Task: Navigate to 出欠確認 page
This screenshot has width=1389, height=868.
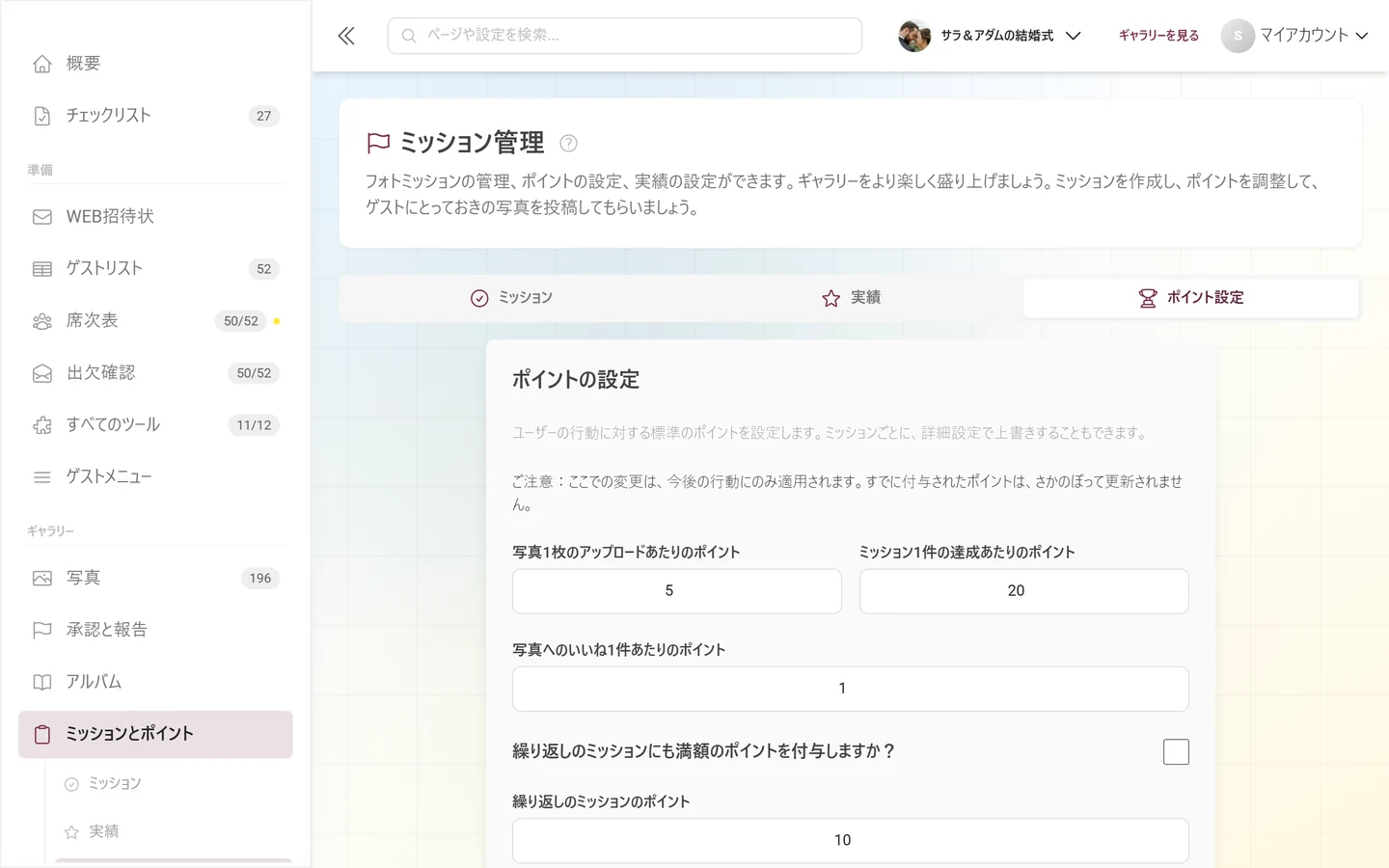Action: (x=155, y=373)
